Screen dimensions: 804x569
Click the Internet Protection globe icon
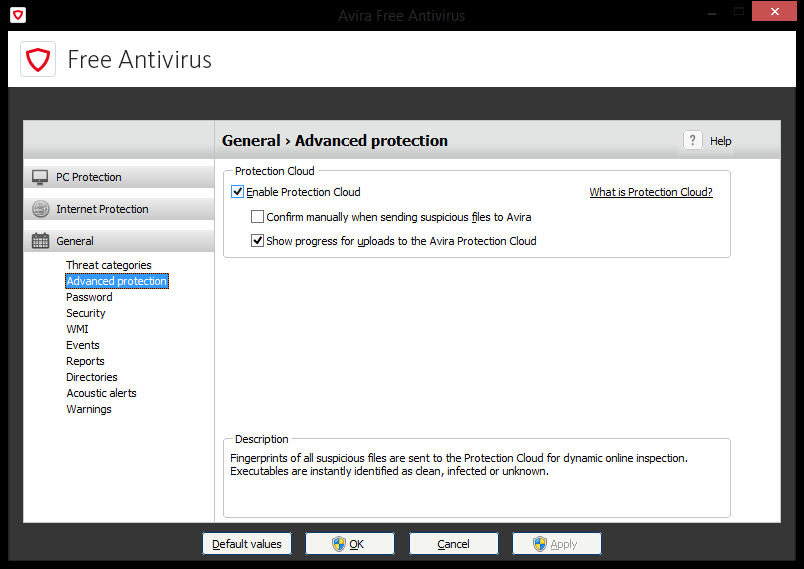[41, 209]
